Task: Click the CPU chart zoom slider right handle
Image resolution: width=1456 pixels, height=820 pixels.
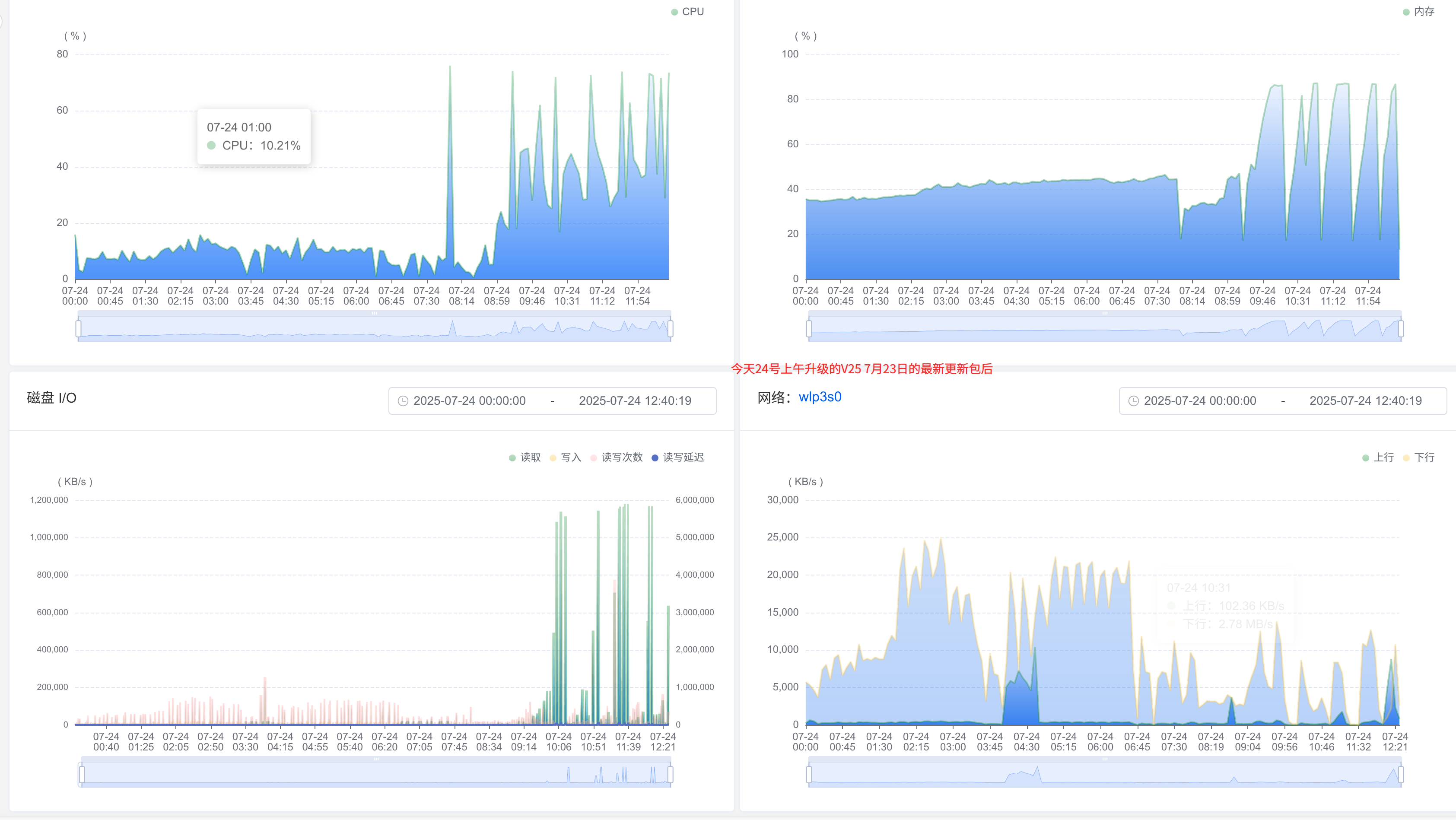Action: (671, 328)
